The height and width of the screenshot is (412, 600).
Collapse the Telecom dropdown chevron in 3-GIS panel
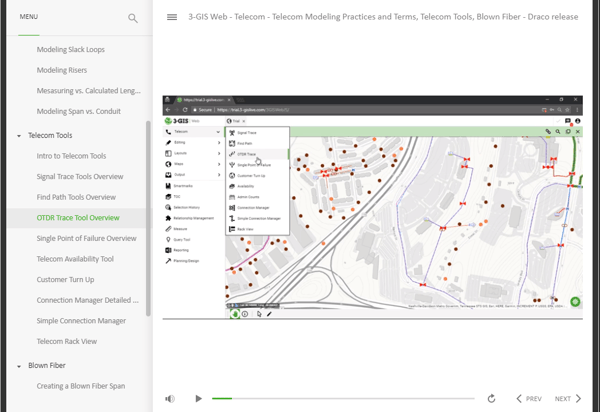coord(218,132)
